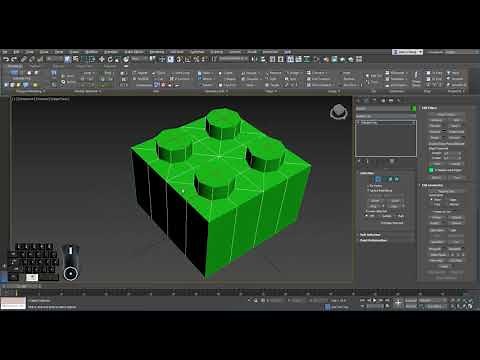Switch to the Create command panel tab
480x360 pixels.
(359, 100)
